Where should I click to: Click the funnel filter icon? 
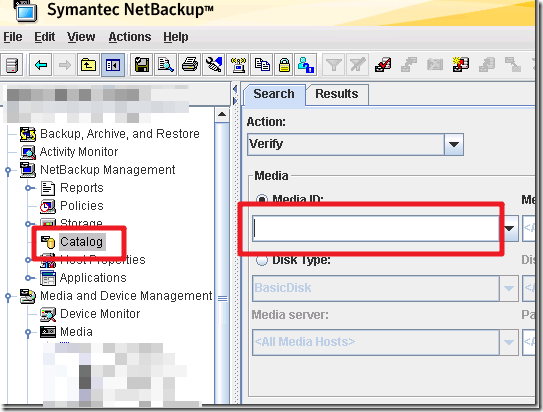tap(333, 65)
